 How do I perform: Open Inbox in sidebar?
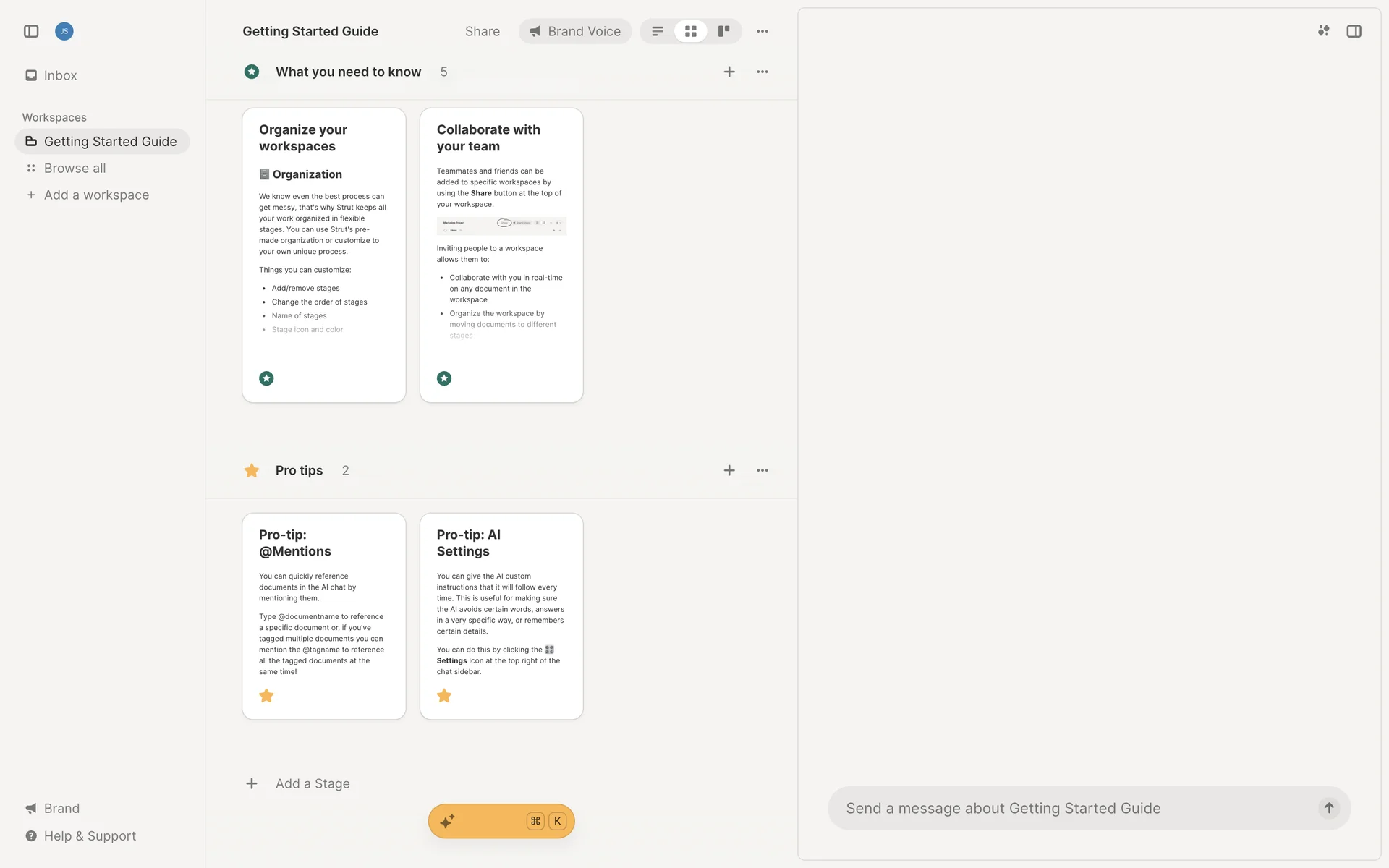coord(60,75)
